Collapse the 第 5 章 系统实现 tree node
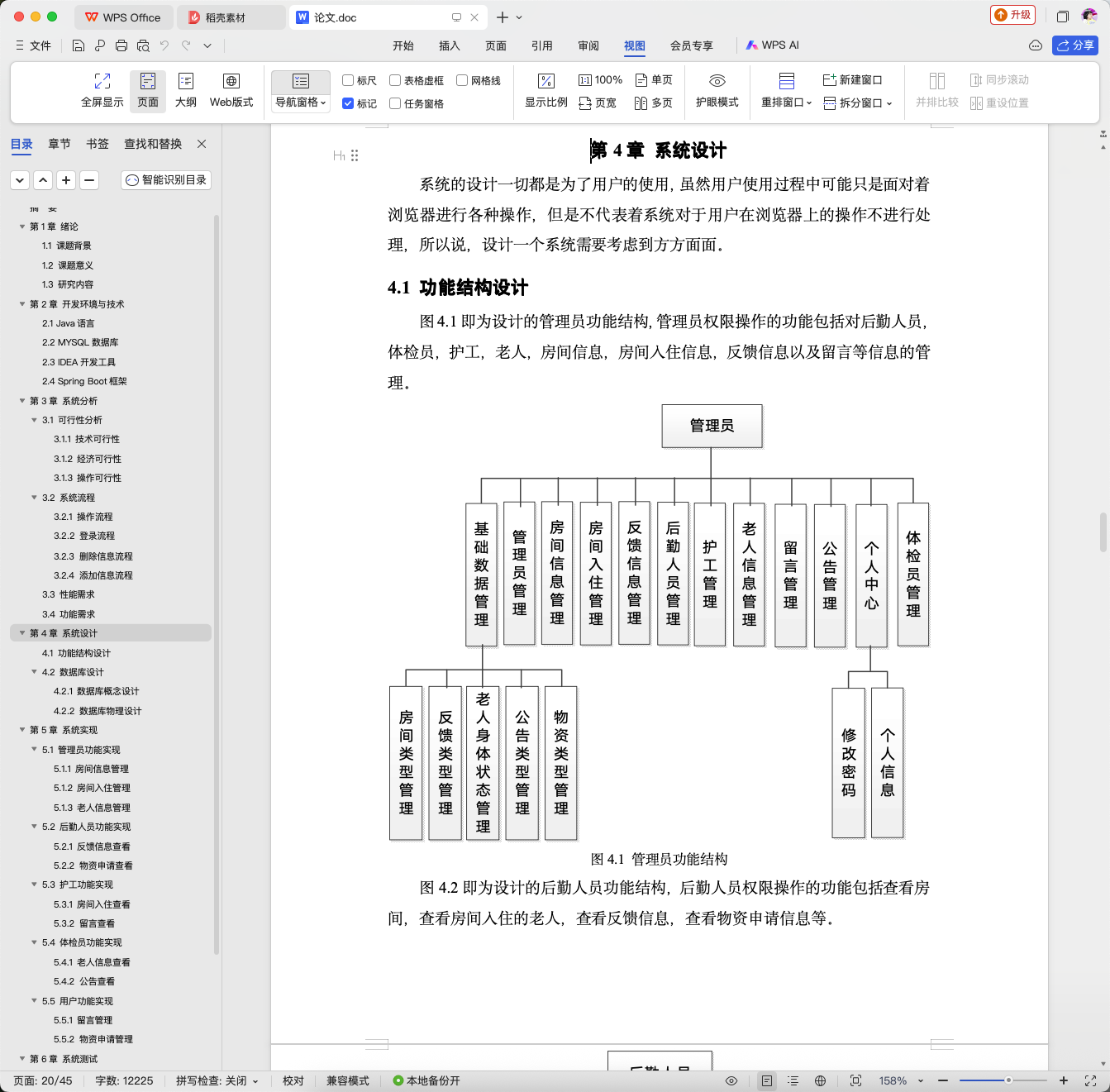Screen dimensions: 1110x1092 (x=22, y=730)
